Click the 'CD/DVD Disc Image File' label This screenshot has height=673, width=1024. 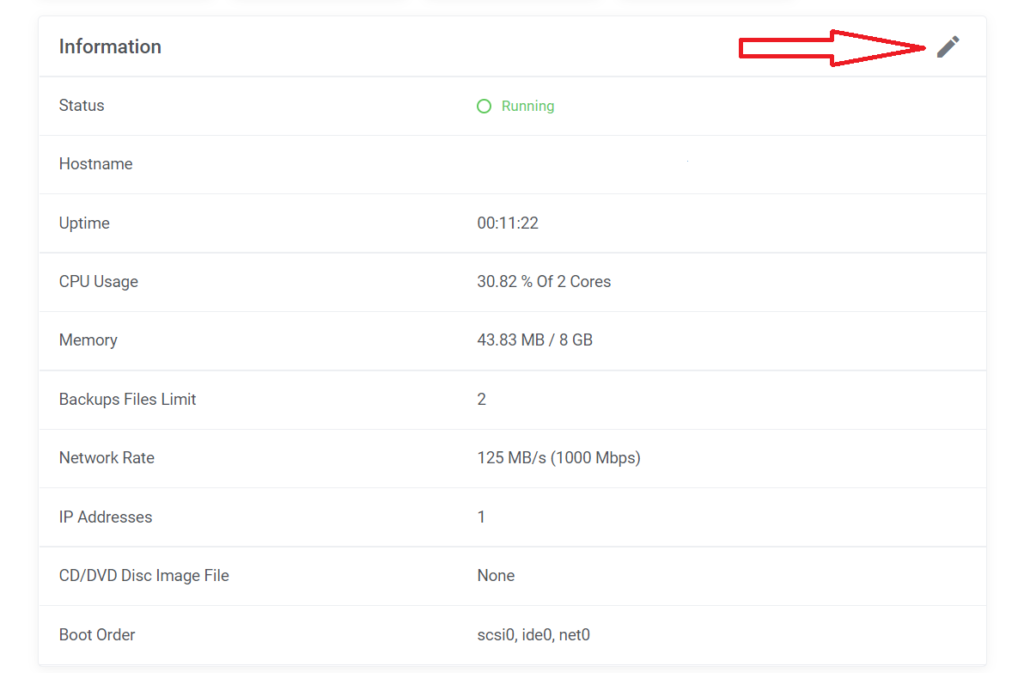tap(144, 576)
